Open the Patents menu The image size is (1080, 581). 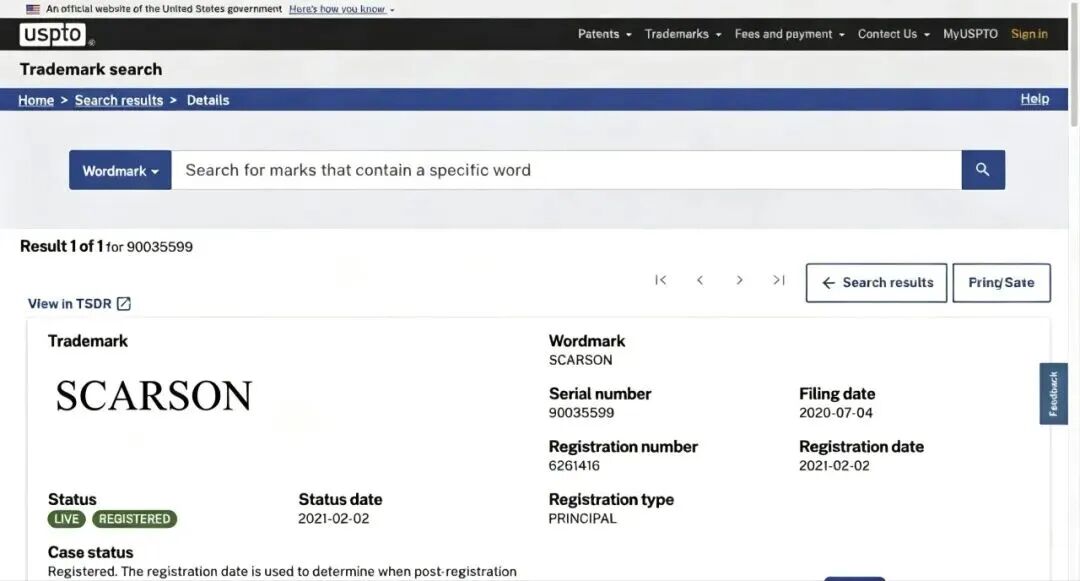(604, 34)
